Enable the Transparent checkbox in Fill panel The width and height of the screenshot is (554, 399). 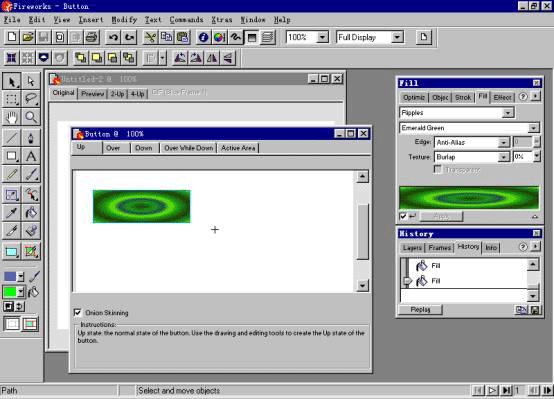[x=438, y=170]
